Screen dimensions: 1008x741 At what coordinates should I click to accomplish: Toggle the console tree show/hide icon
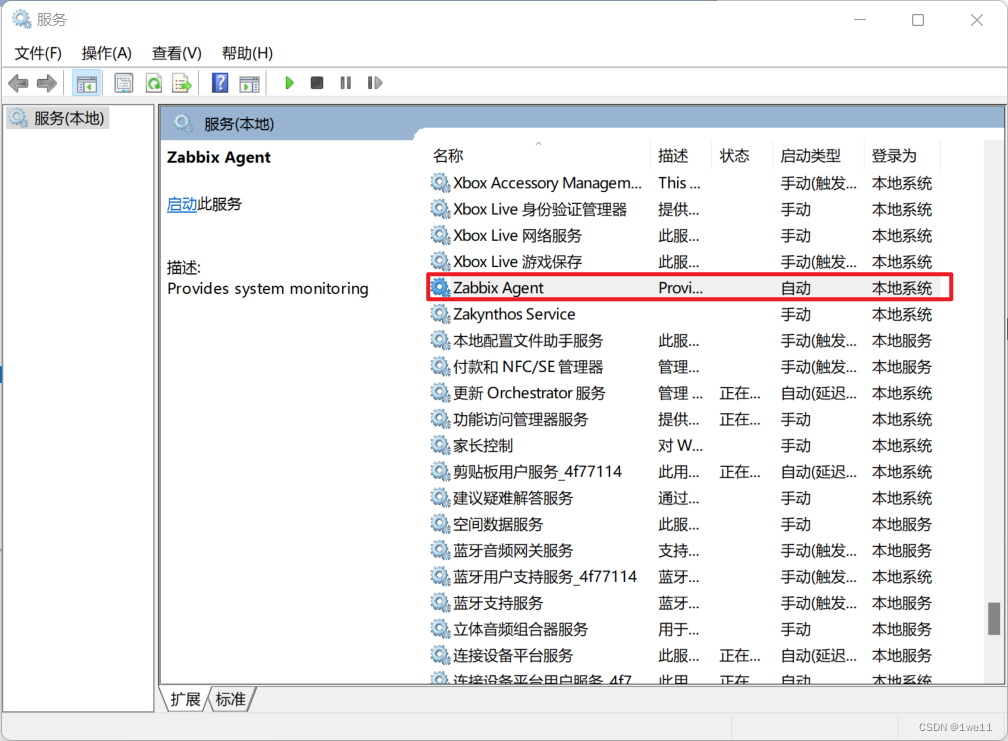click(86, 83)
